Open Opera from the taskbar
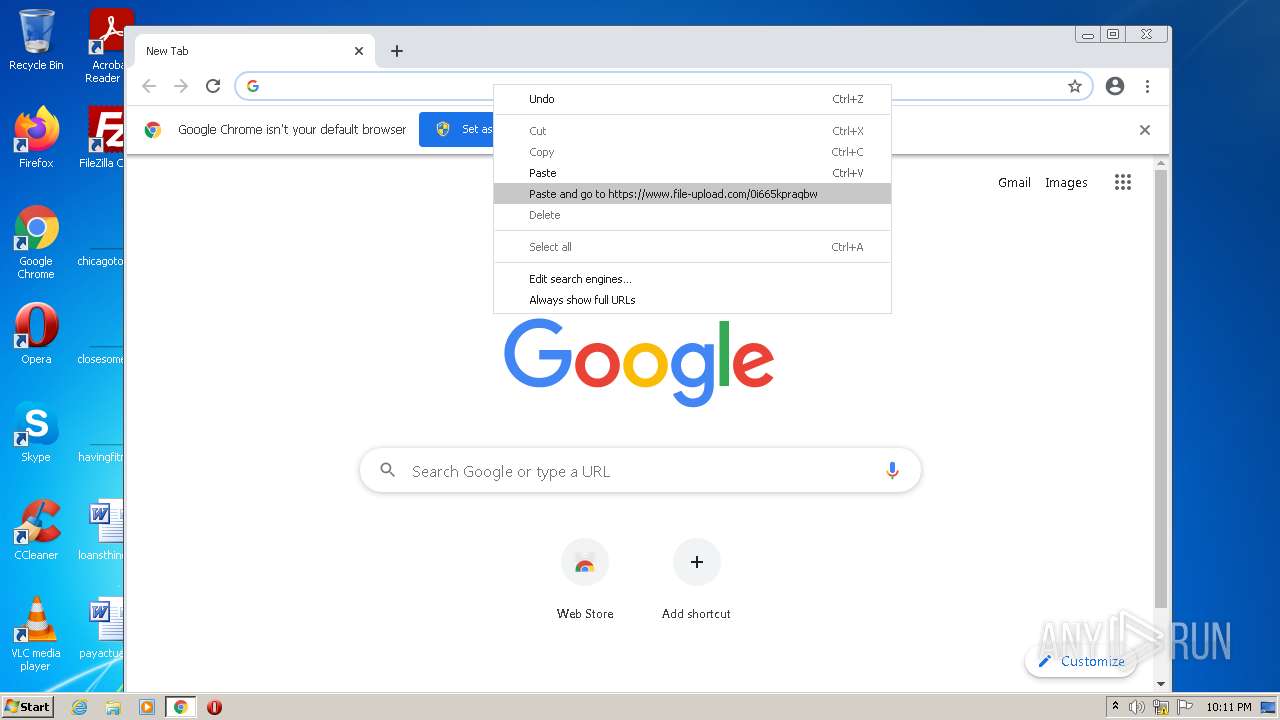The image size is (1280, 720). [x=214, y=707]
